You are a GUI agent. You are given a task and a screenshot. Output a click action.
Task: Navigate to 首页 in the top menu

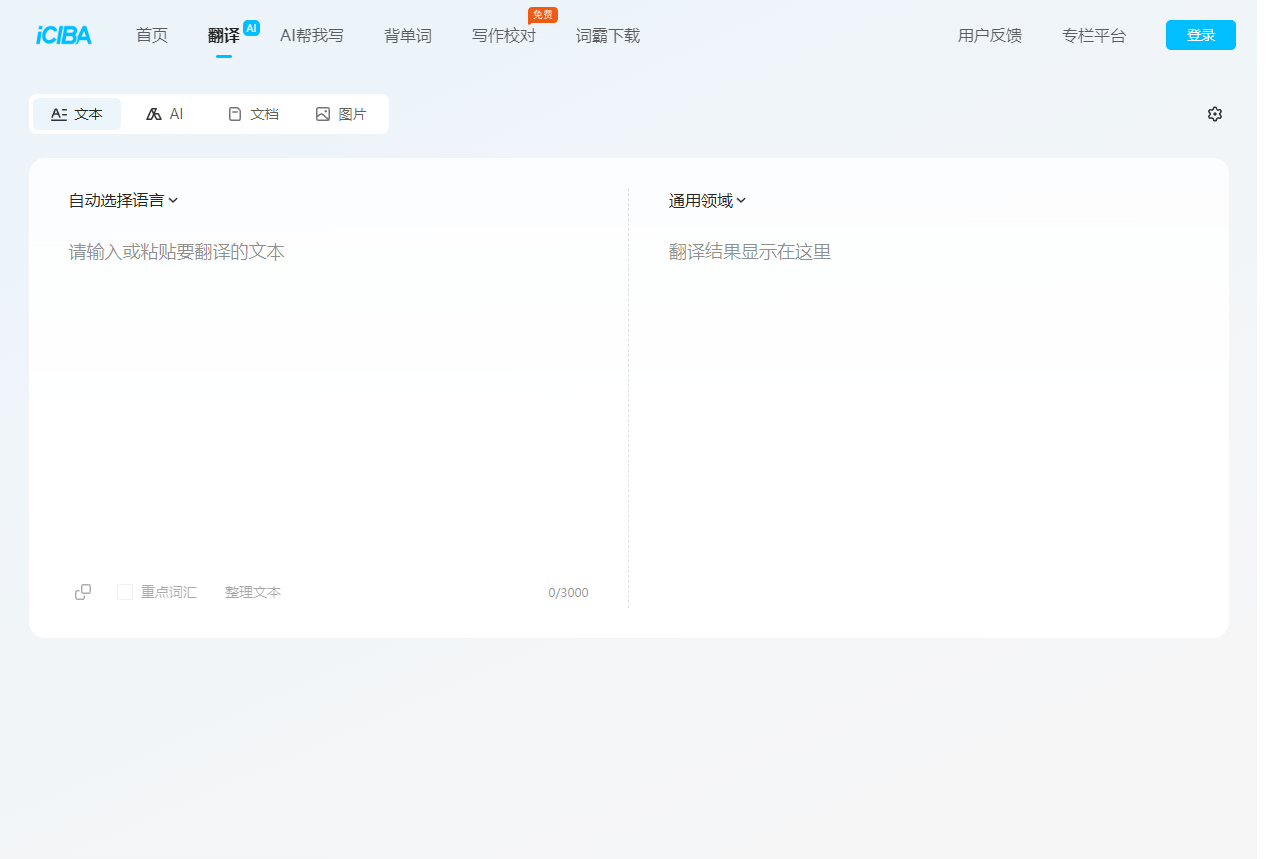151,34
